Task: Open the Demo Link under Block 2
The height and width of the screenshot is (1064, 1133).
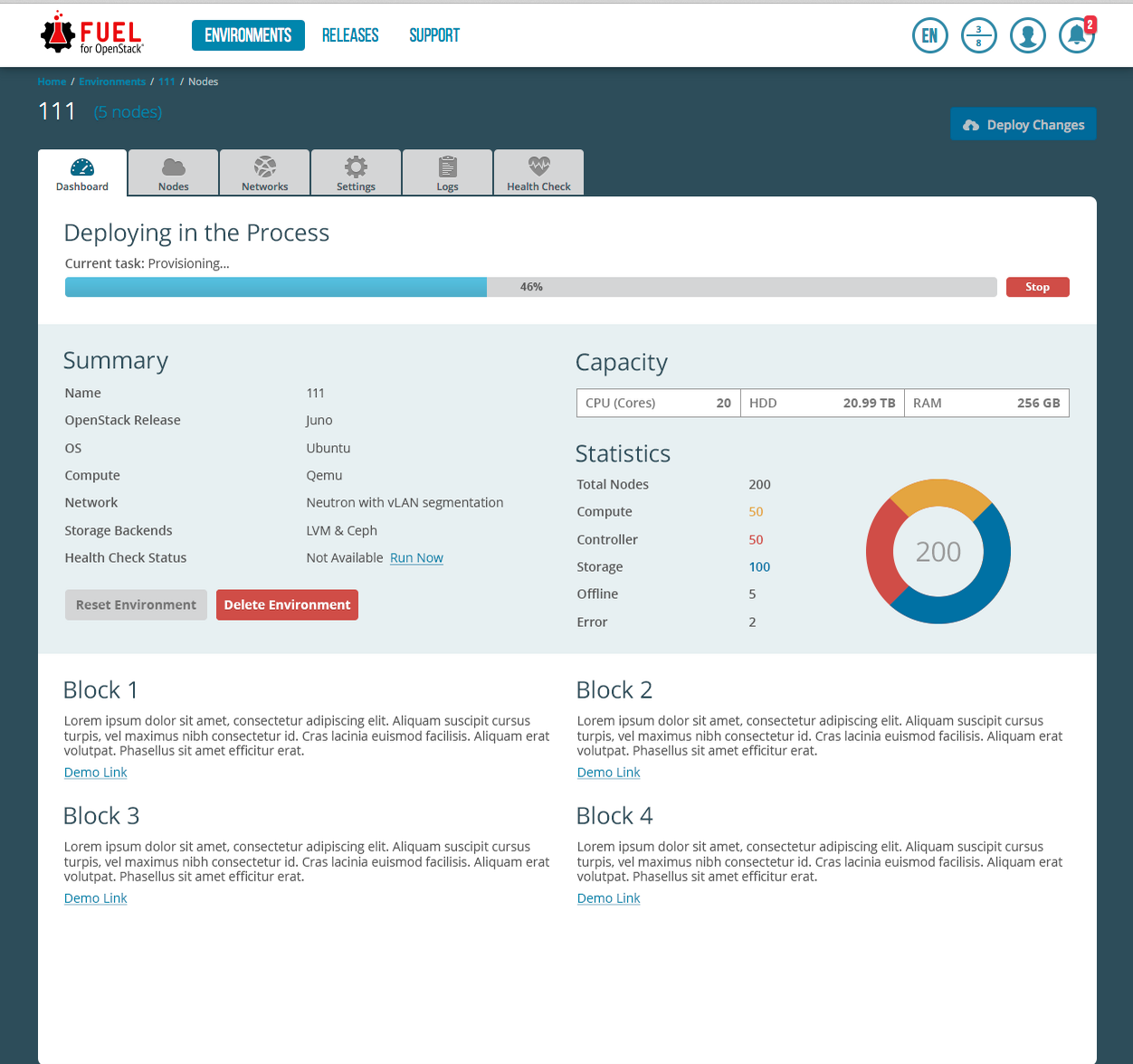Action: pos(608,773)
